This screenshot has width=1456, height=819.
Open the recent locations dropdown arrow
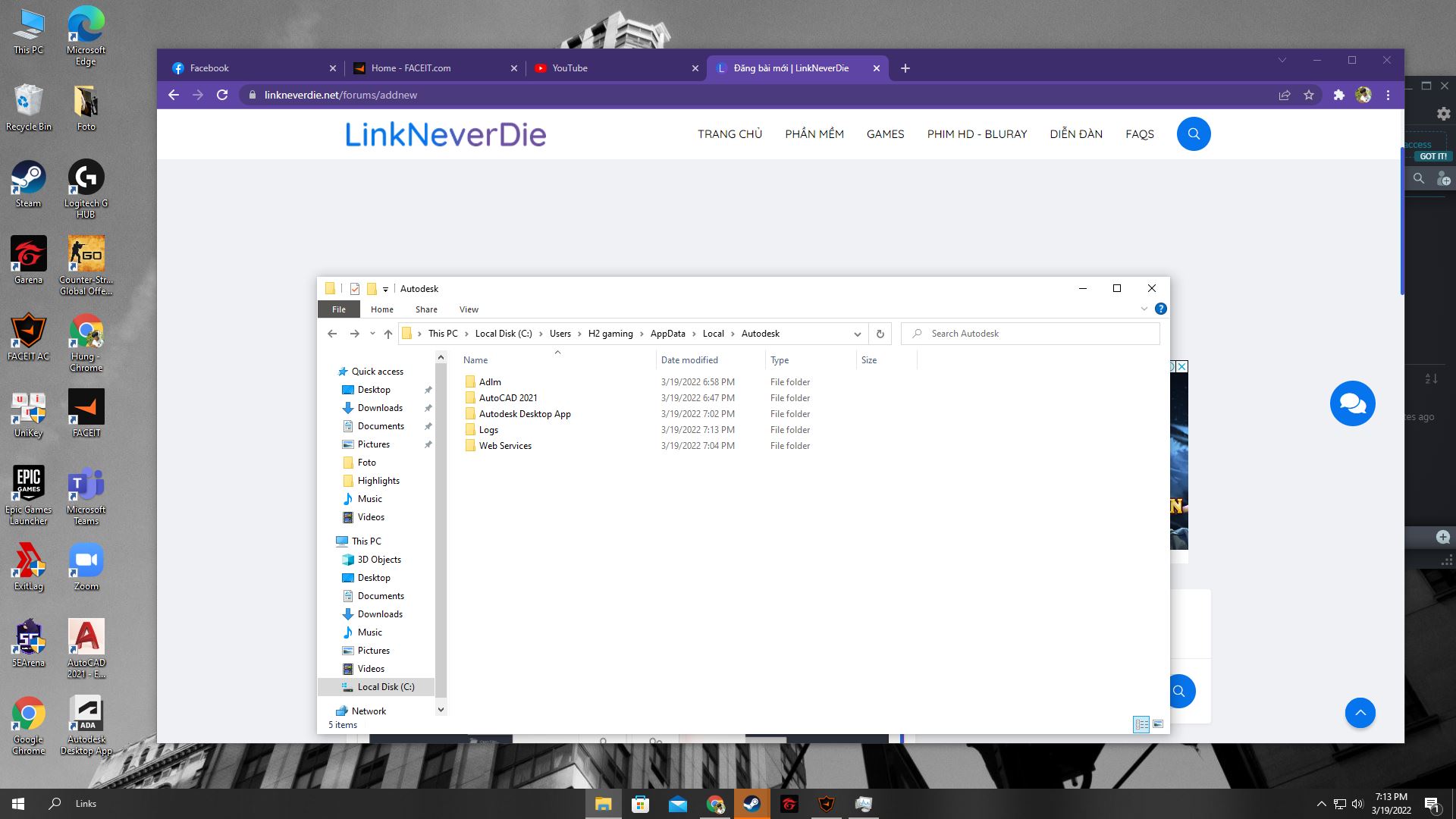[372, 334]
